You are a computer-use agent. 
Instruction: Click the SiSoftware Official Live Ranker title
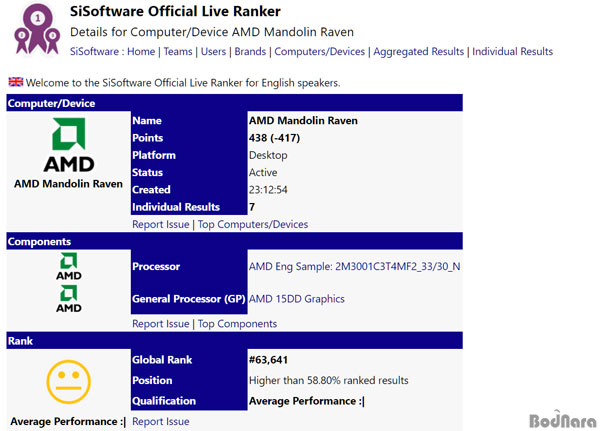click(175, 11)
